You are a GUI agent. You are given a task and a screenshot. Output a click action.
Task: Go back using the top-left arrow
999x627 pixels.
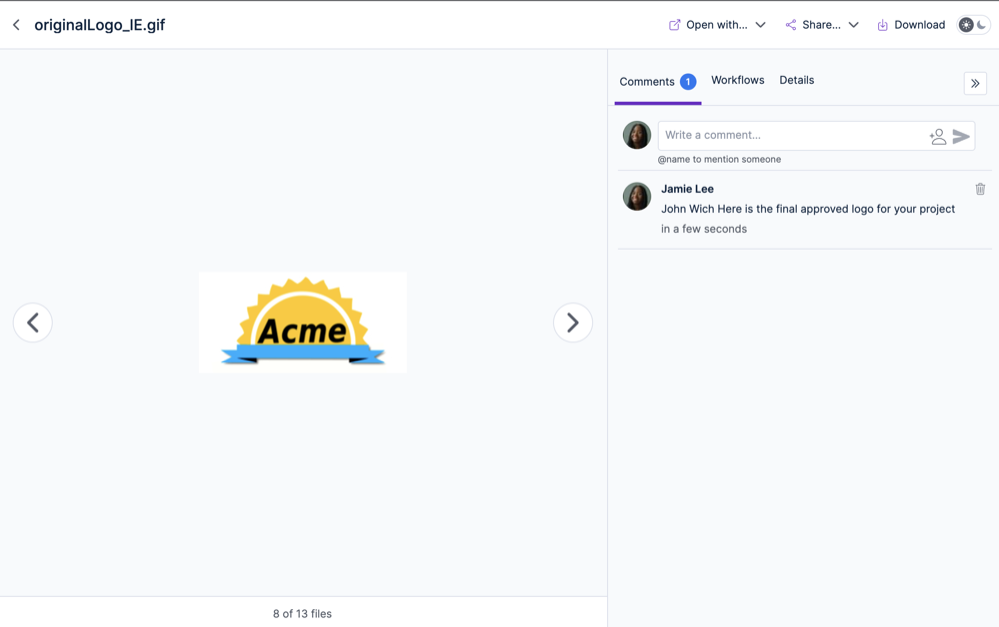point(17,25)
